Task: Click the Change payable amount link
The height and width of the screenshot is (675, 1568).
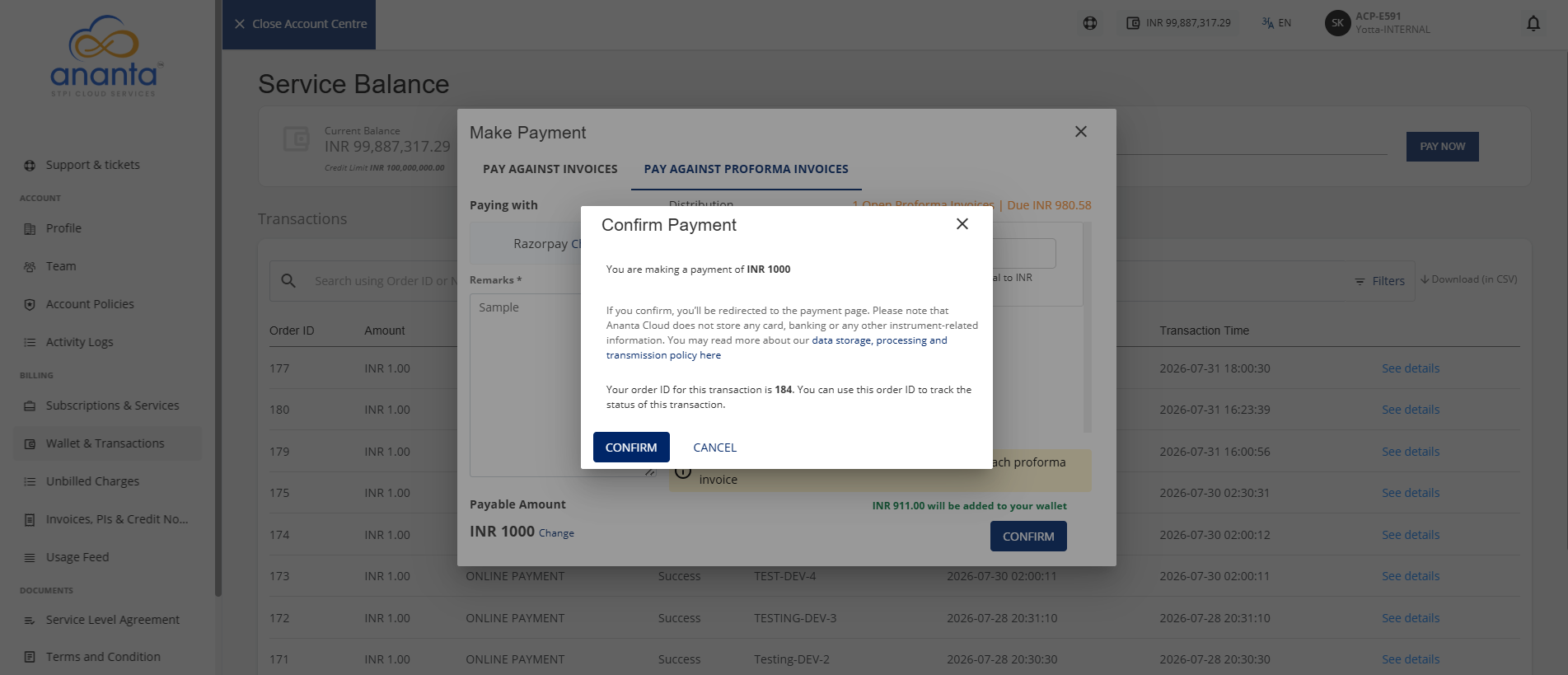Action: (556, 533)
